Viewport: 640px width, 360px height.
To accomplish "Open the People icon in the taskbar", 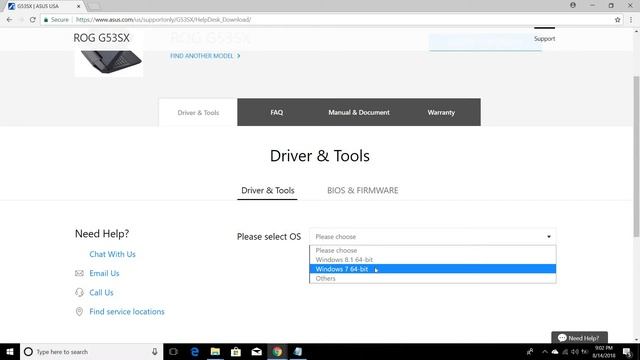I will click(x=530, y=352).
